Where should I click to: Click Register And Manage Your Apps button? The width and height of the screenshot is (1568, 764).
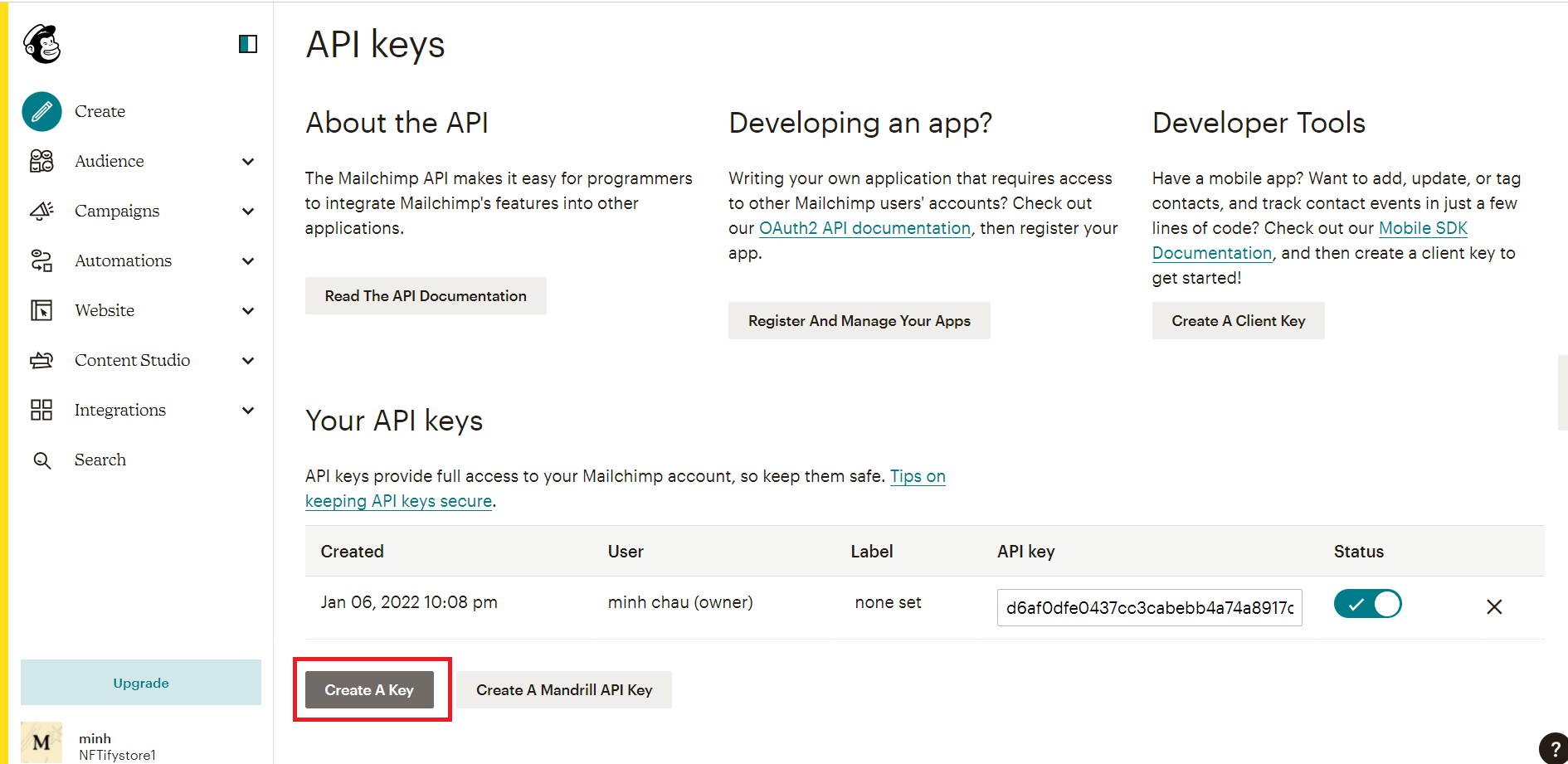point(859,321)
